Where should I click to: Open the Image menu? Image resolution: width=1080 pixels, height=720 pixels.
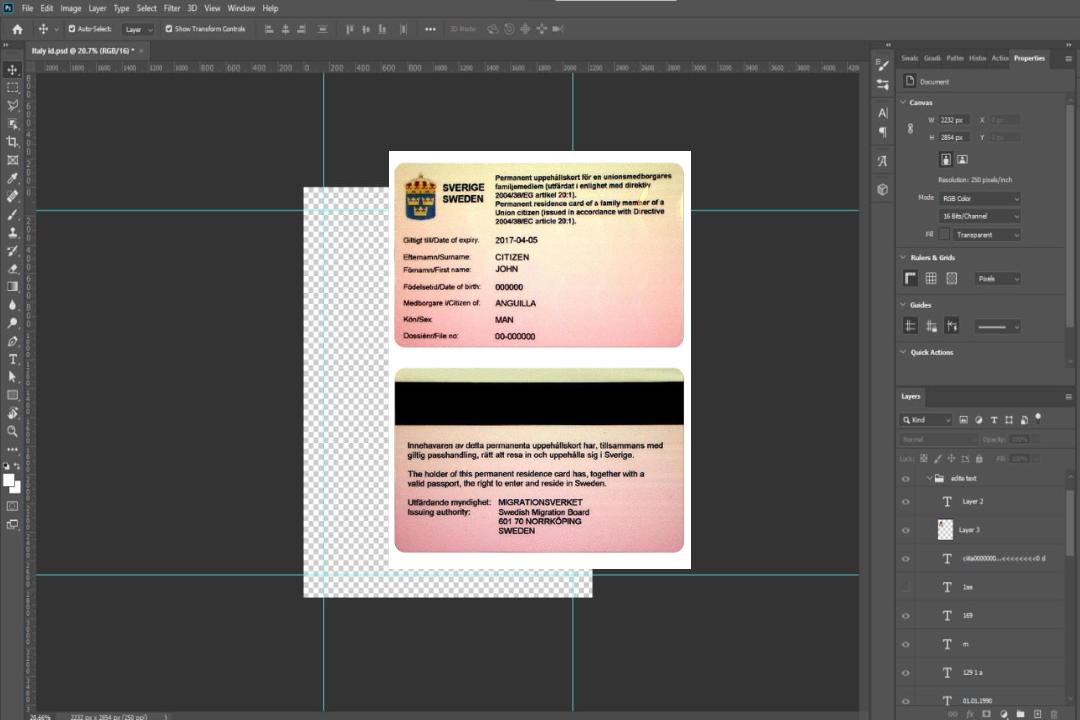coord(70,8)
